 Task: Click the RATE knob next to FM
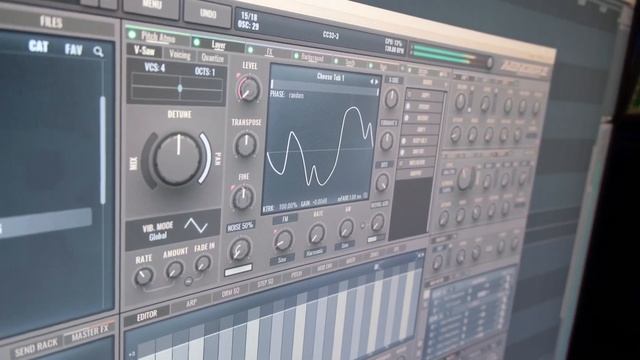[316, 234]
